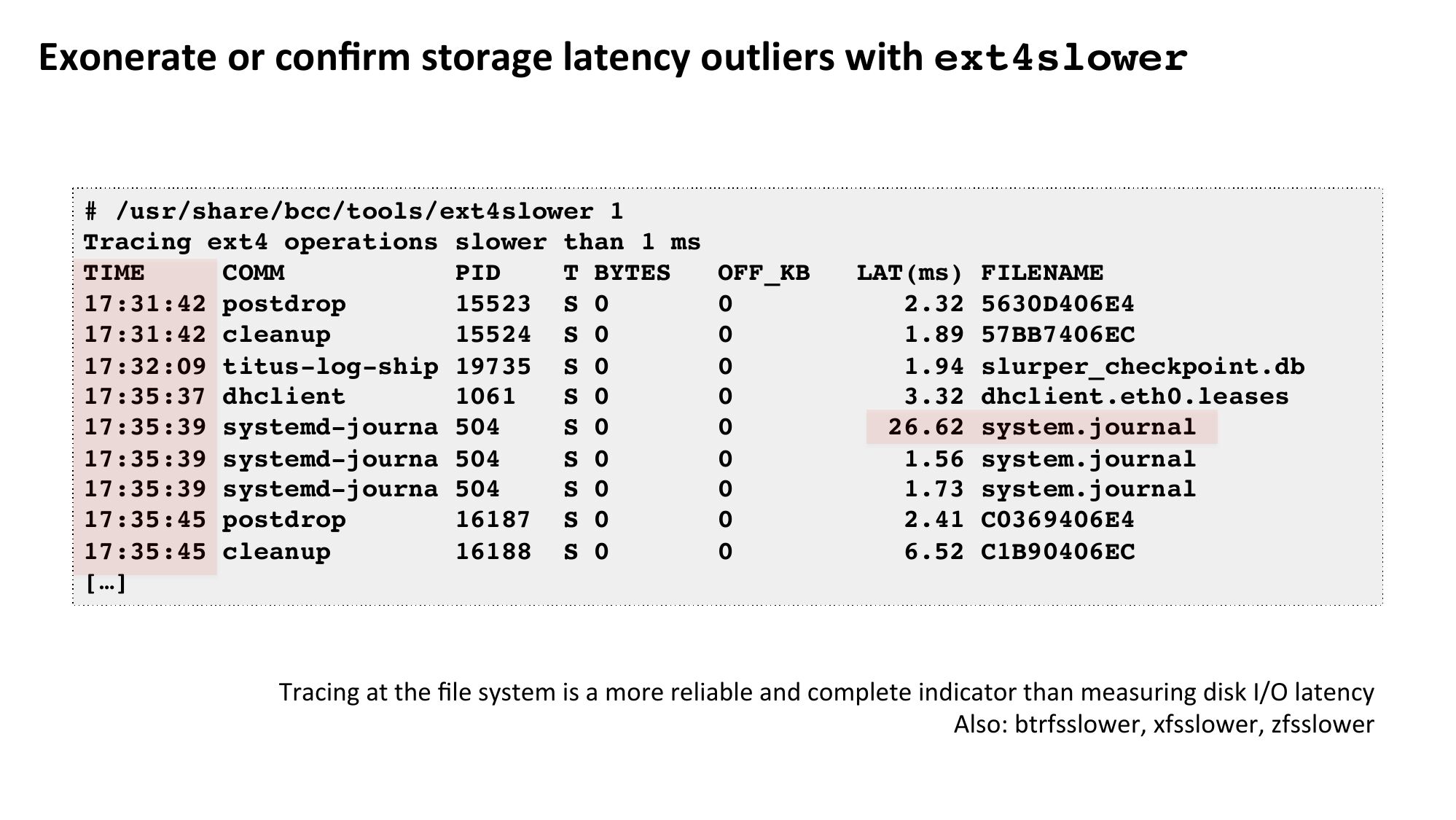Screen dimensions: 1456x820
Task: Select the titus-log-ship process name
Action: point(330,366)
